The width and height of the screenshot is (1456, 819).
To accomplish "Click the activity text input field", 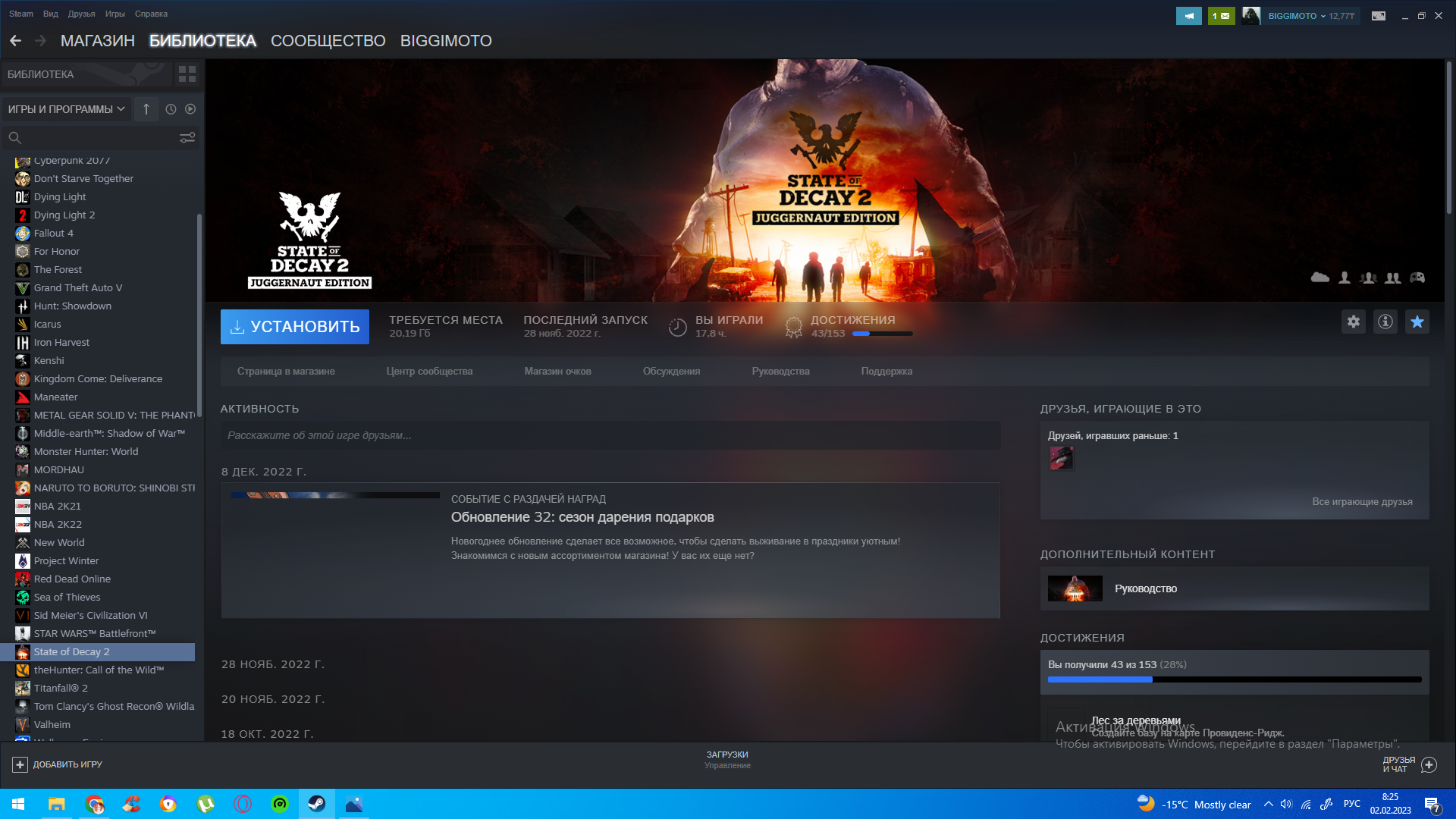I will point(610,436).
